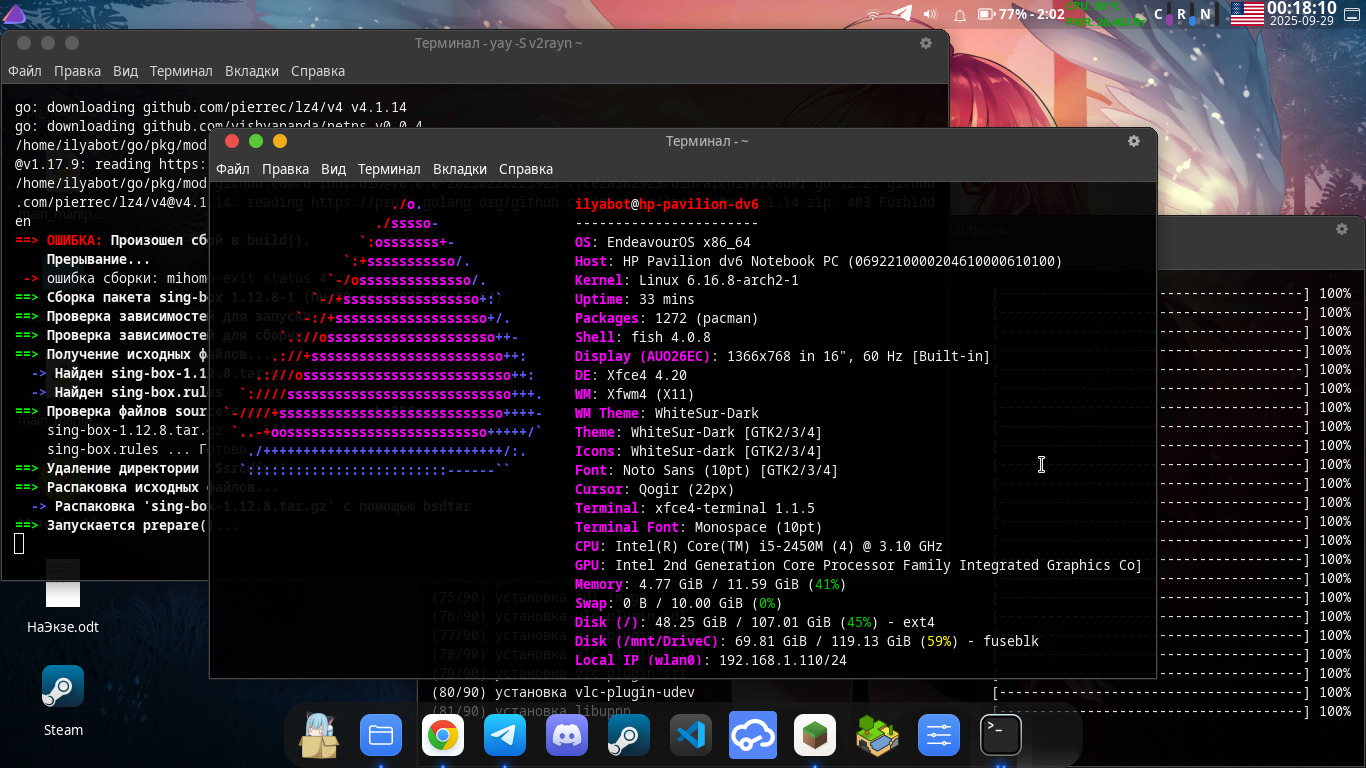The height and width of the screenshot is (768, 1366).
Task: Open Discord in the dock
Action: tap(567, 737)
